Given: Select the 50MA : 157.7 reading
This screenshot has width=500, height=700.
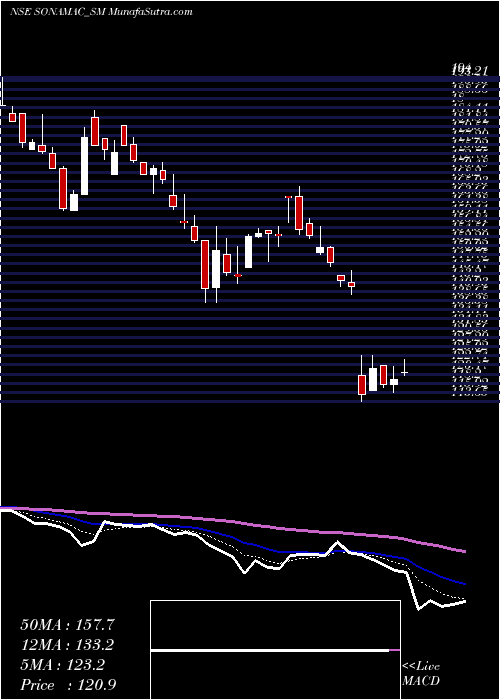Looking at the screenshot, I should tap(68, 625).
